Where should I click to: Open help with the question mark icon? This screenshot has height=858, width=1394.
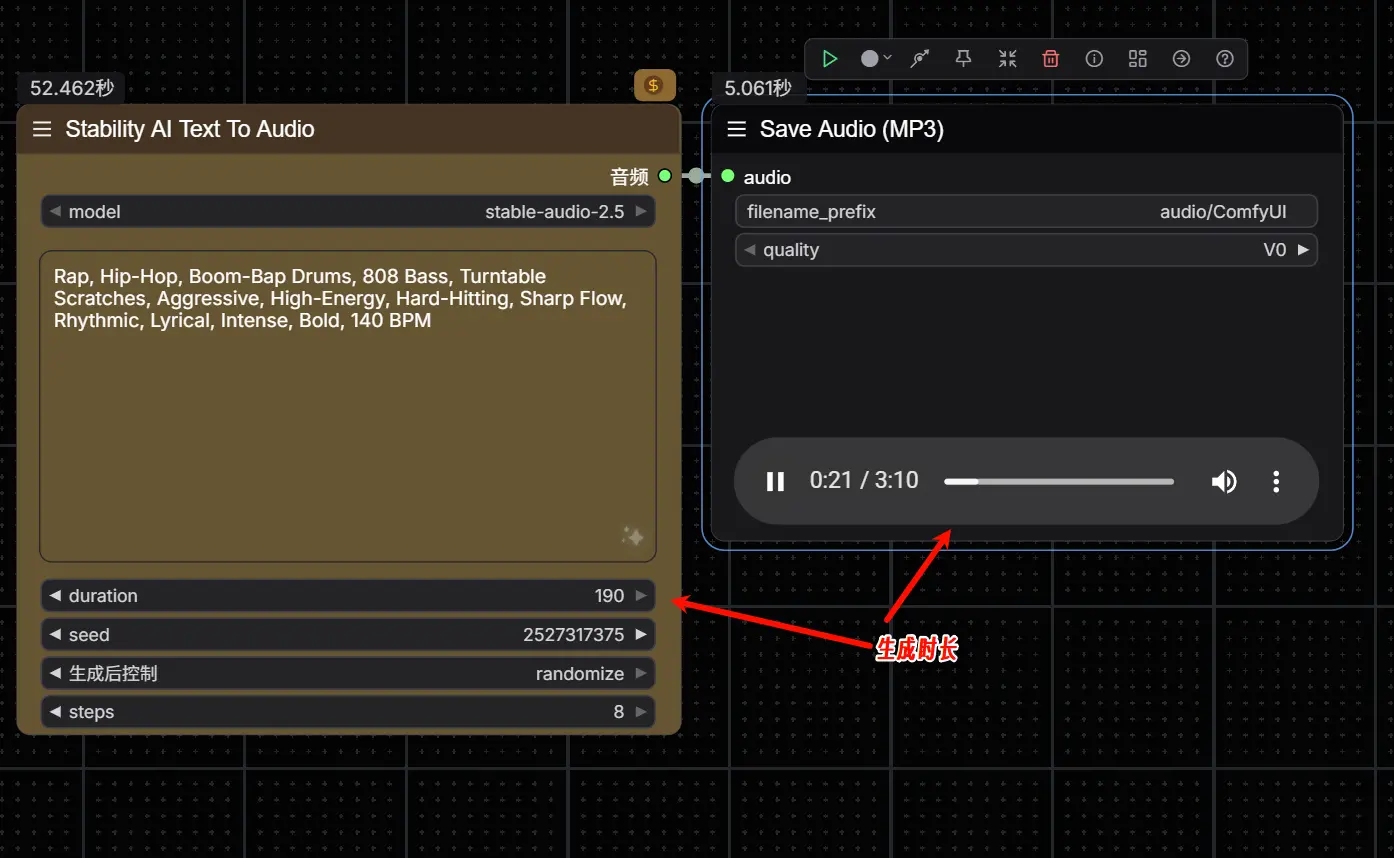click(1225, 58)
